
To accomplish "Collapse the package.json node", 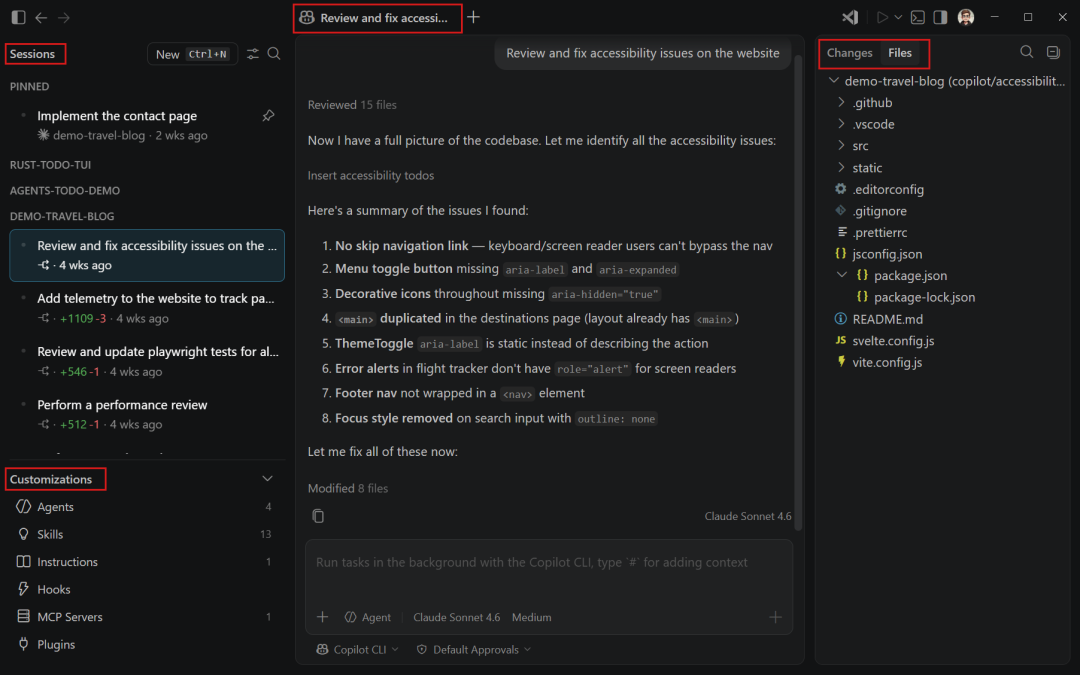I will pyautogui.click(x=841, y=276).
